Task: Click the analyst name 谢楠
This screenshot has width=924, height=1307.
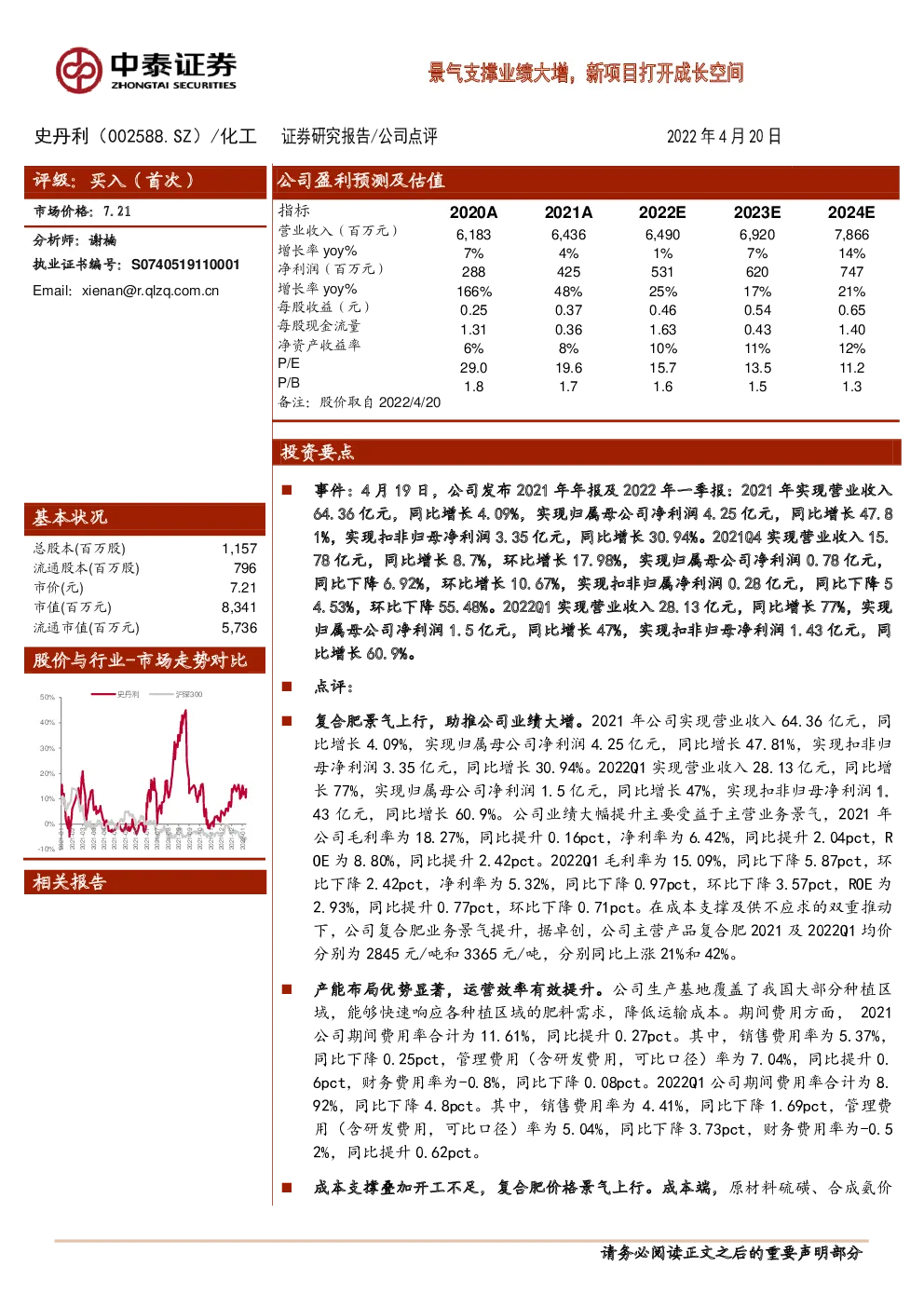Action: coord(102,240)
